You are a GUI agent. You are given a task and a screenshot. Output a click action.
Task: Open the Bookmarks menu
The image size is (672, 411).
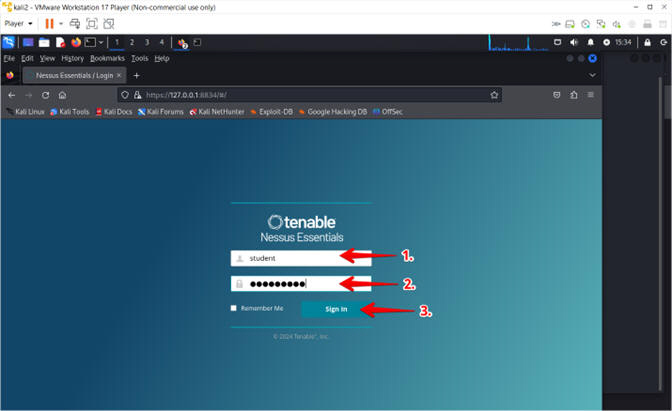point(107,58)
